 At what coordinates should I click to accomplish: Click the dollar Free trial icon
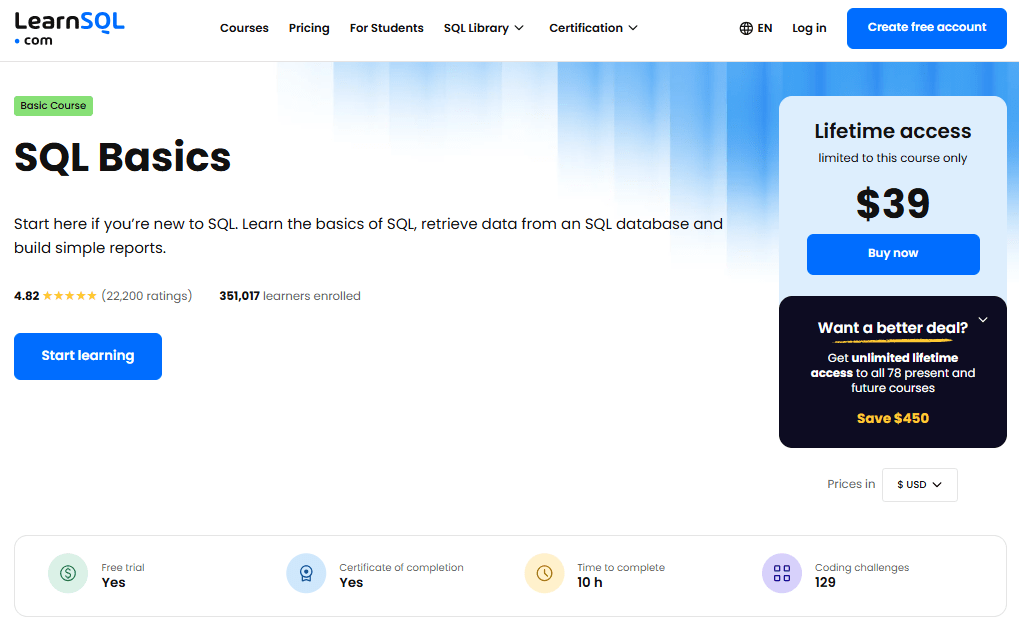tap(68, 573)
